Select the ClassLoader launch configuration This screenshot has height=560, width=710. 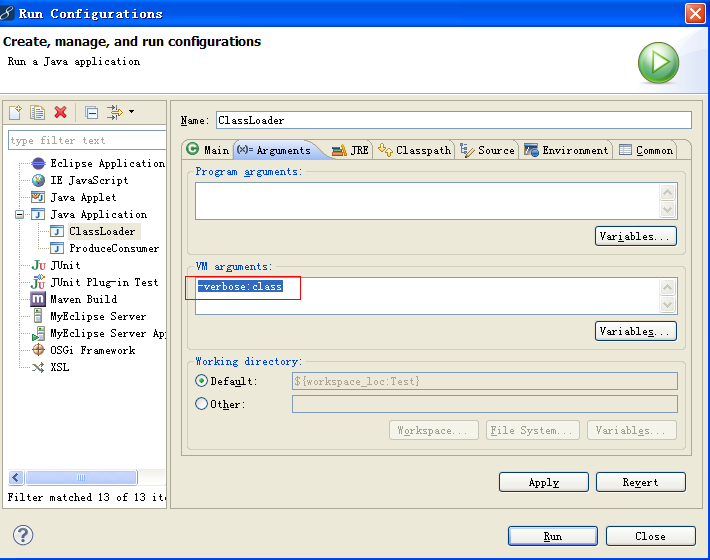[102, 231]
